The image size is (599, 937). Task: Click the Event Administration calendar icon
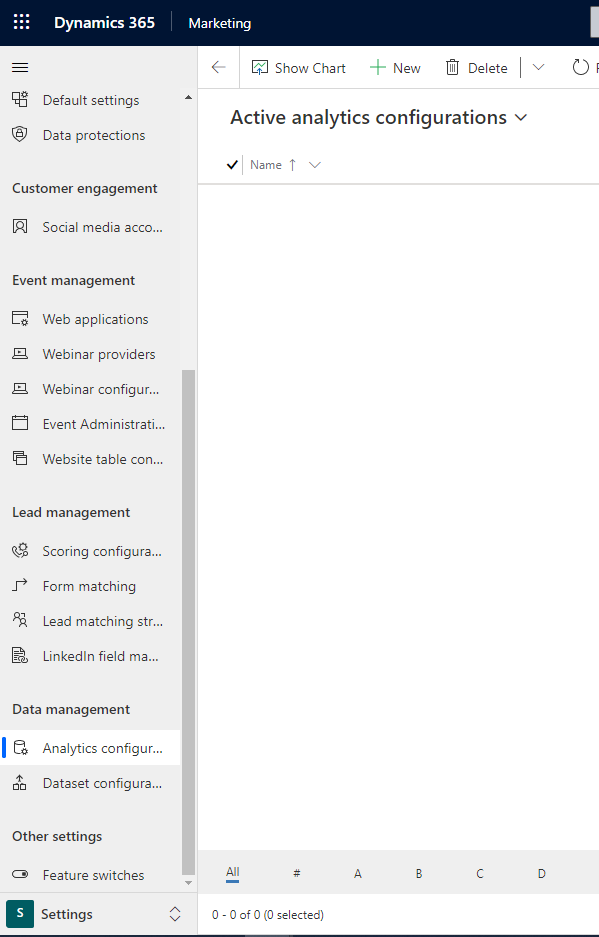20,424
